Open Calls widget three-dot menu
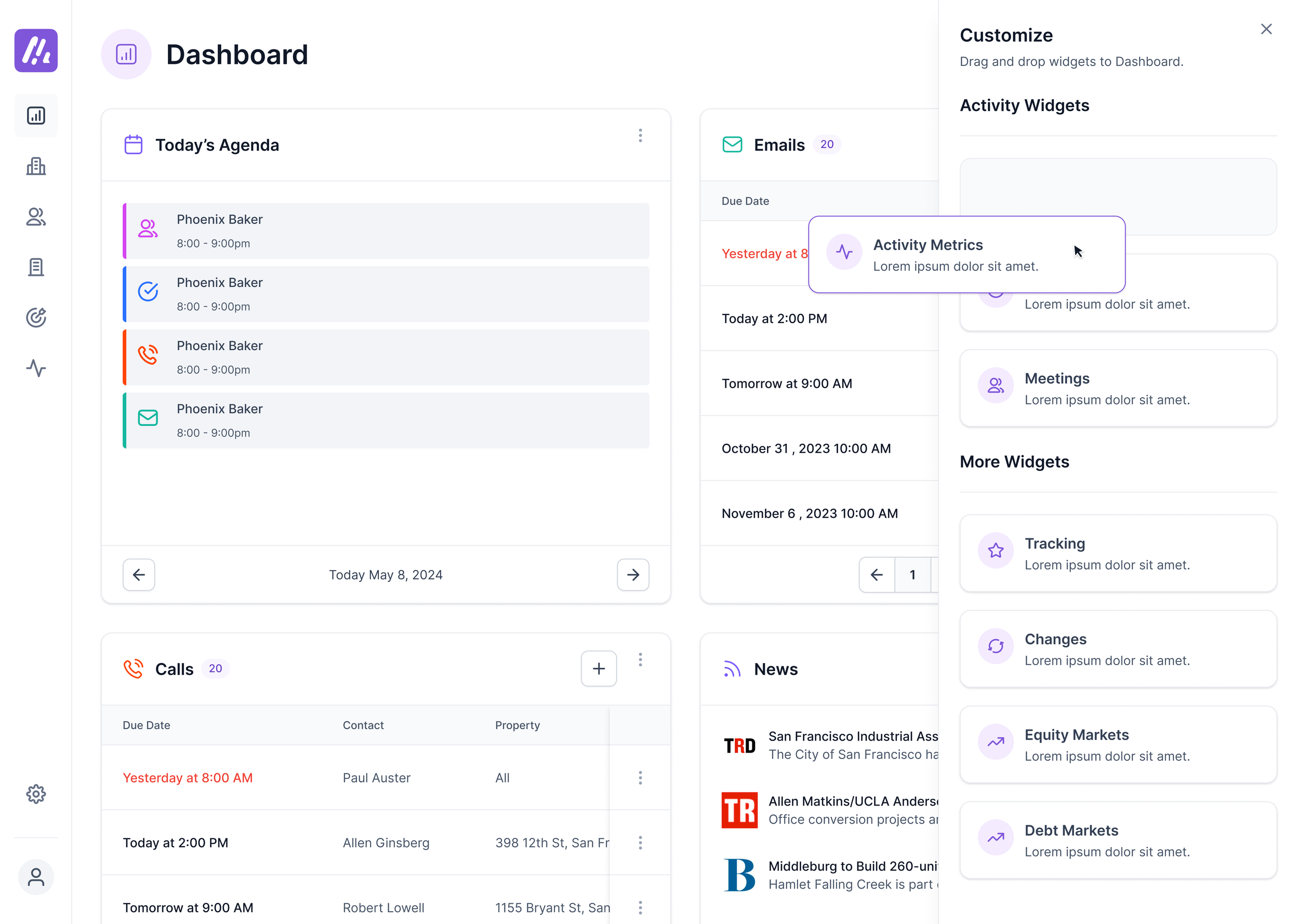 click(640, 659)
